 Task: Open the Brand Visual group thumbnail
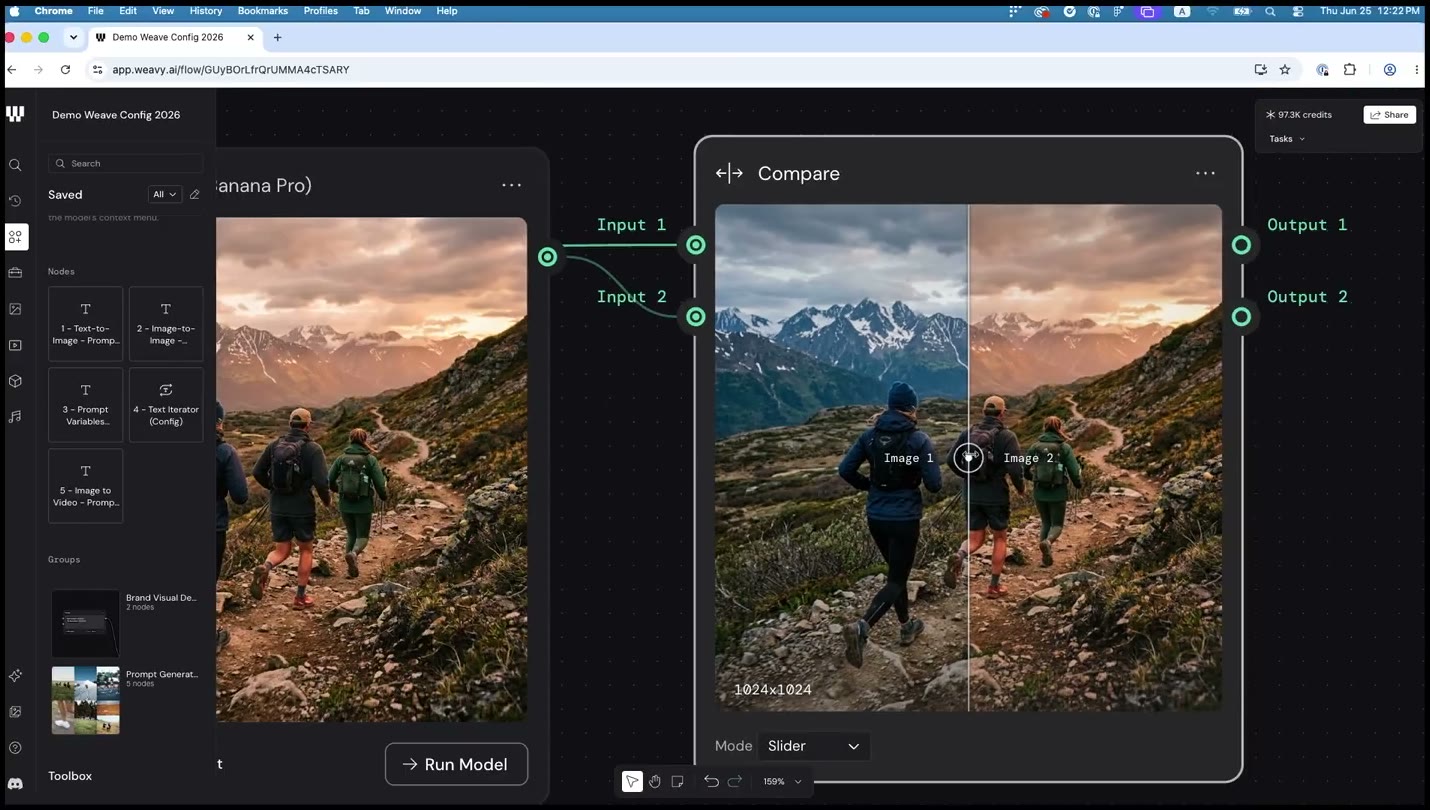click(85, 623)
